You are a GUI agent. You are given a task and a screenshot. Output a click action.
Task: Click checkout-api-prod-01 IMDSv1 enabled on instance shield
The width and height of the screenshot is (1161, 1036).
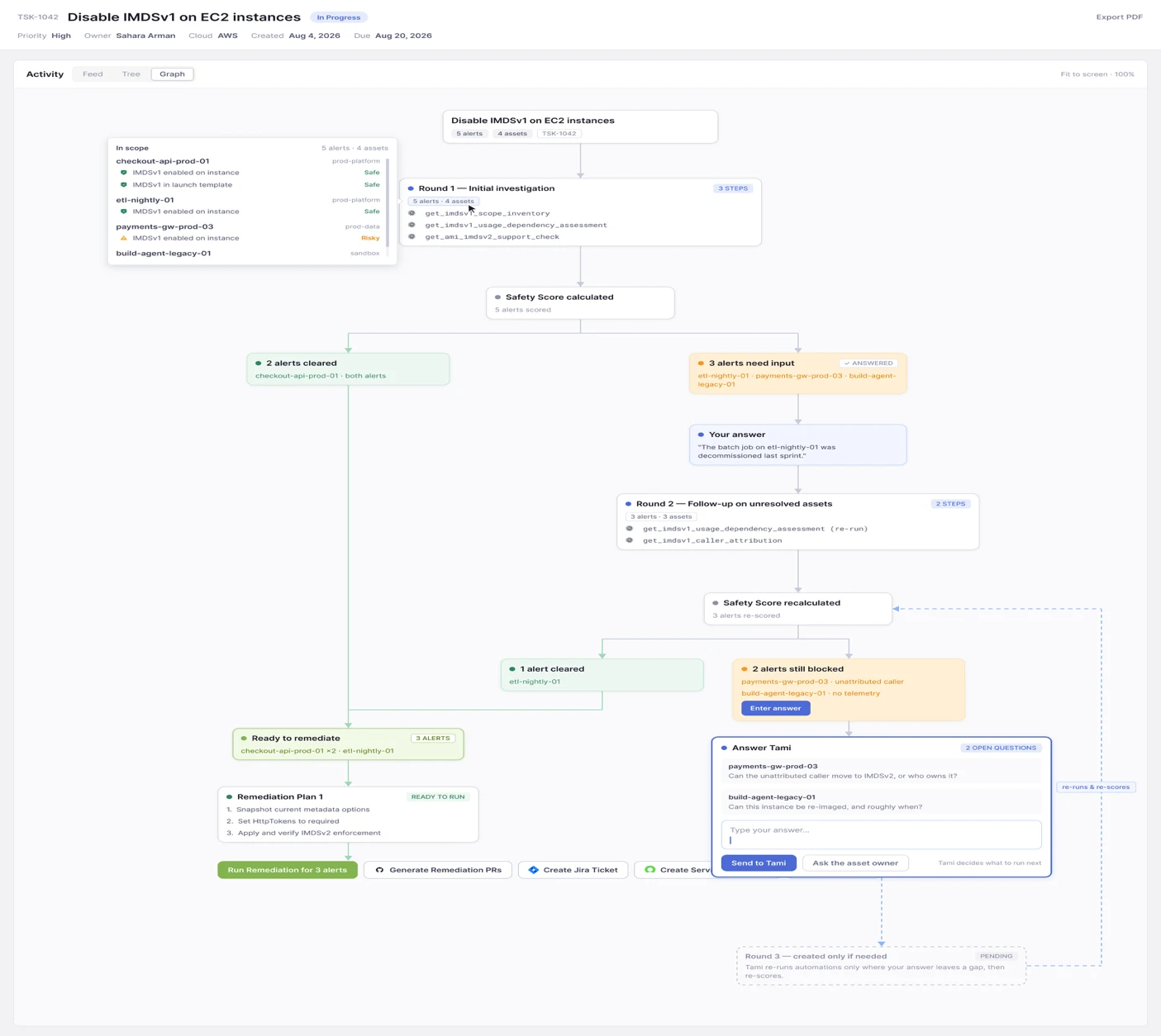point(124,173)
